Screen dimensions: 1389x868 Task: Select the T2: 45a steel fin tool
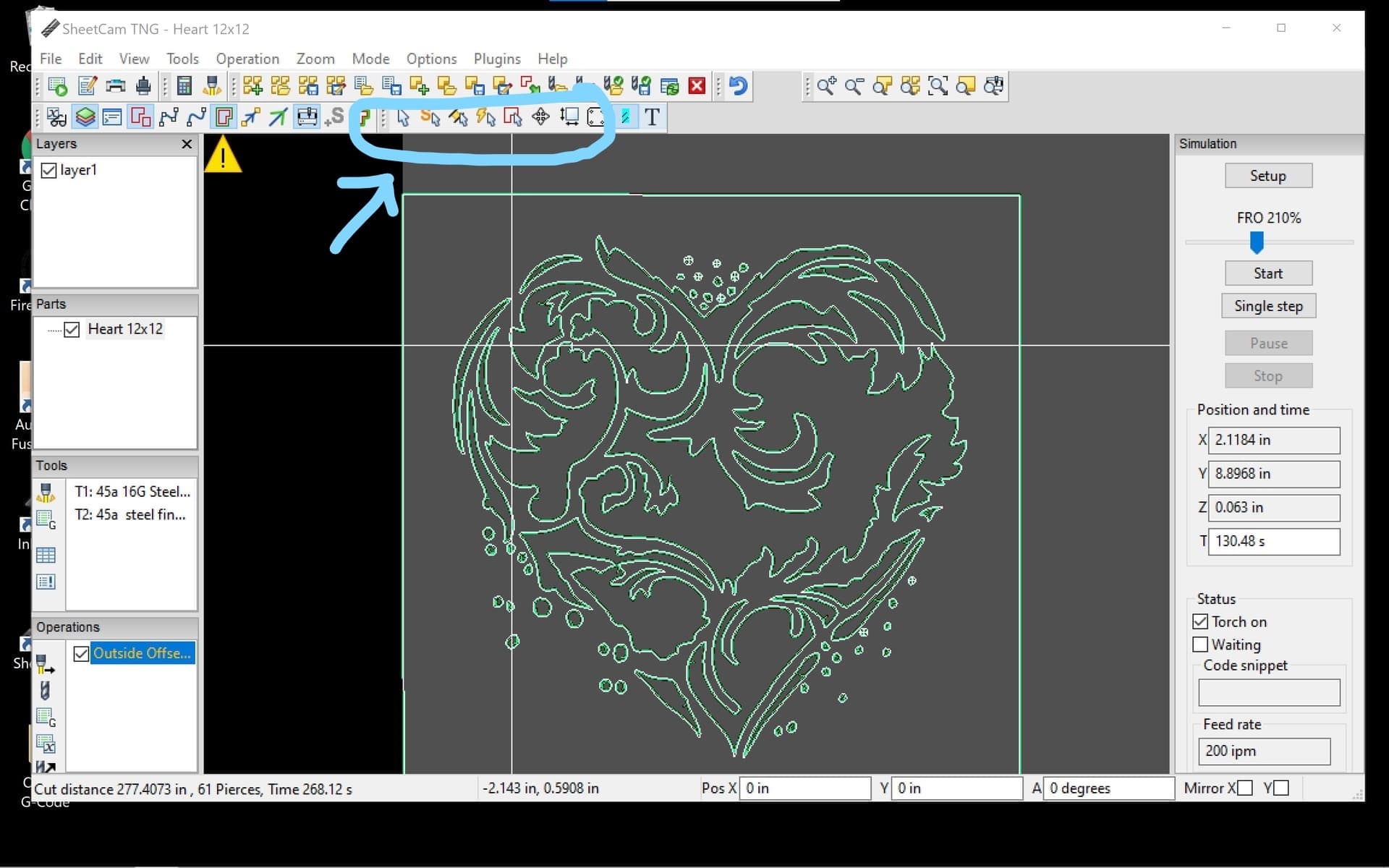pyautogui.click(x=130, y=515)
